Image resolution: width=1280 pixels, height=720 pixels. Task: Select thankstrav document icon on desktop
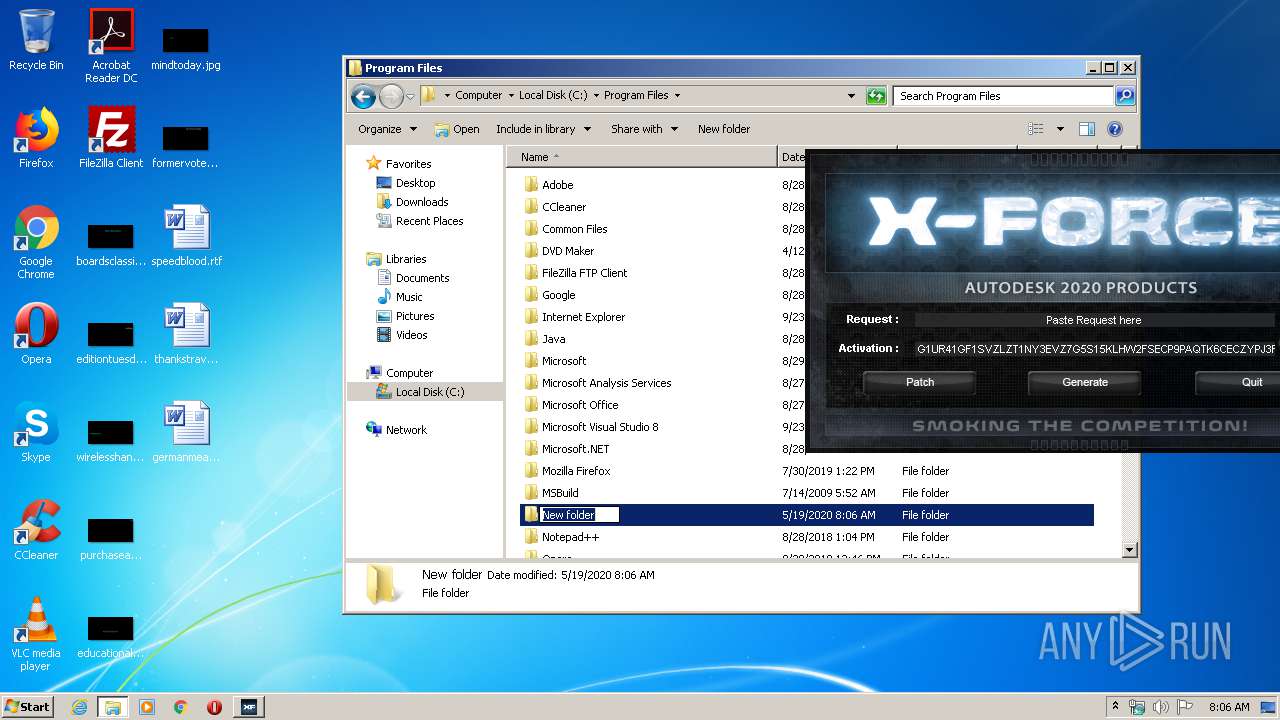pyautogui.click(x=186, y=334)
